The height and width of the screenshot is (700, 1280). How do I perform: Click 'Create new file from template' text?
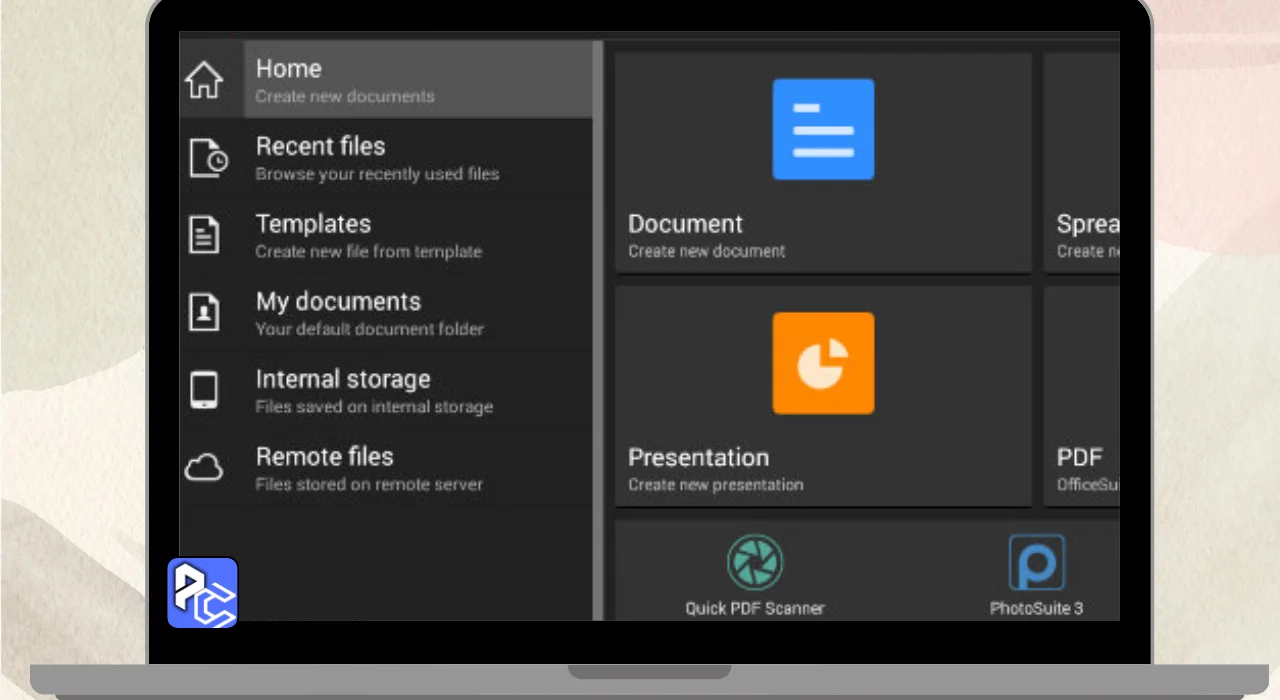pos(368,252)
